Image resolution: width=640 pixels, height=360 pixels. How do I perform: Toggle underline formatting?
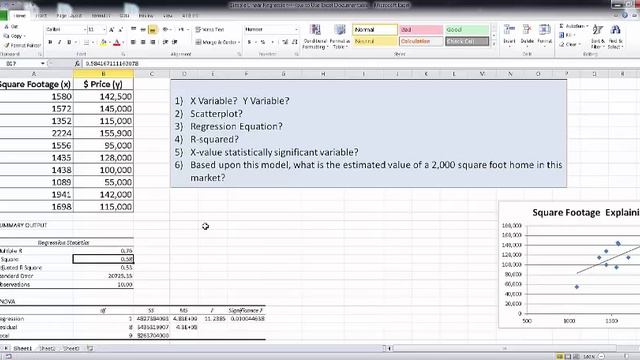[69, 42]
